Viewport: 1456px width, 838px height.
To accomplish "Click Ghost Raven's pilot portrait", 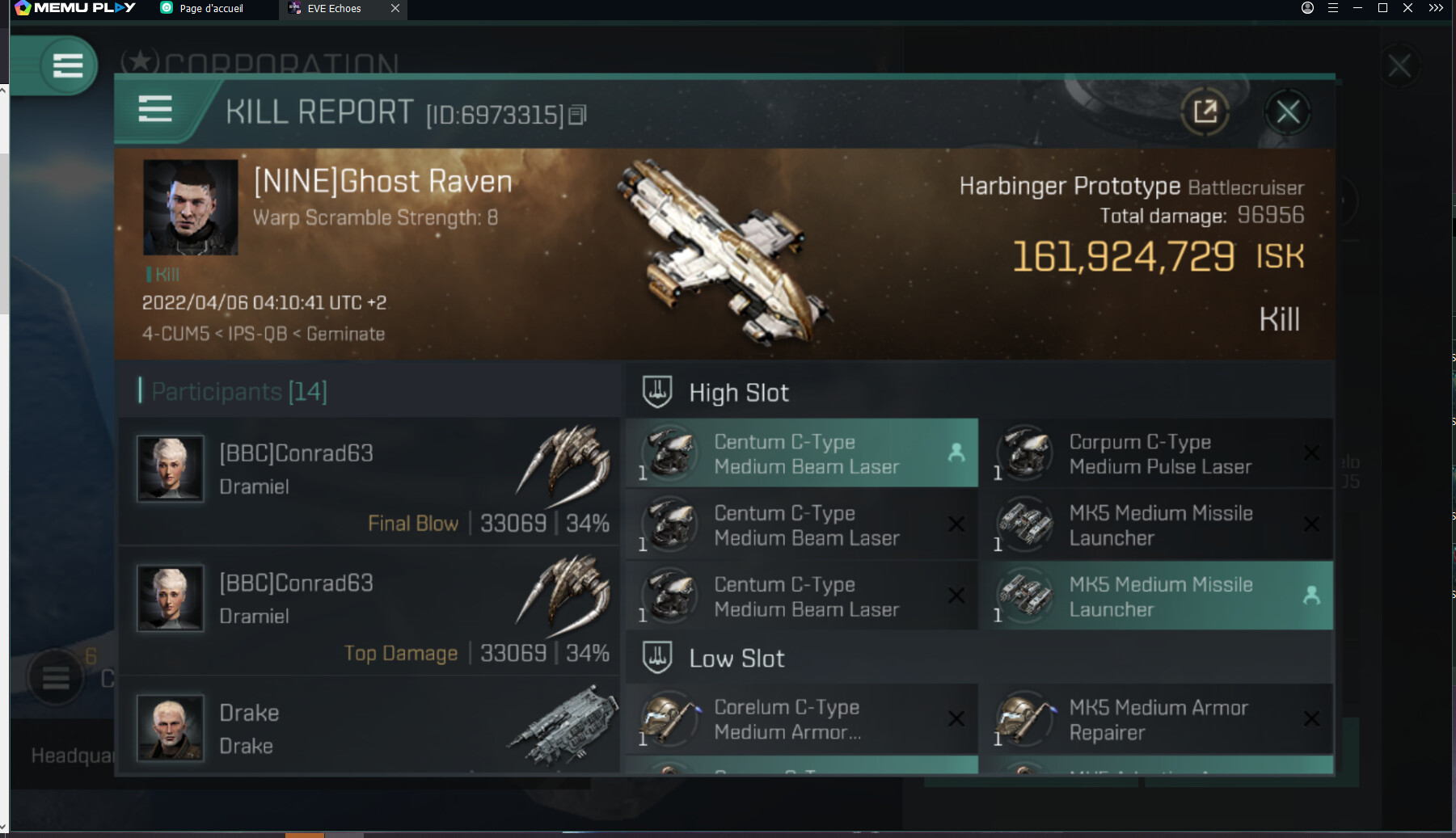I will coord(191,208).
